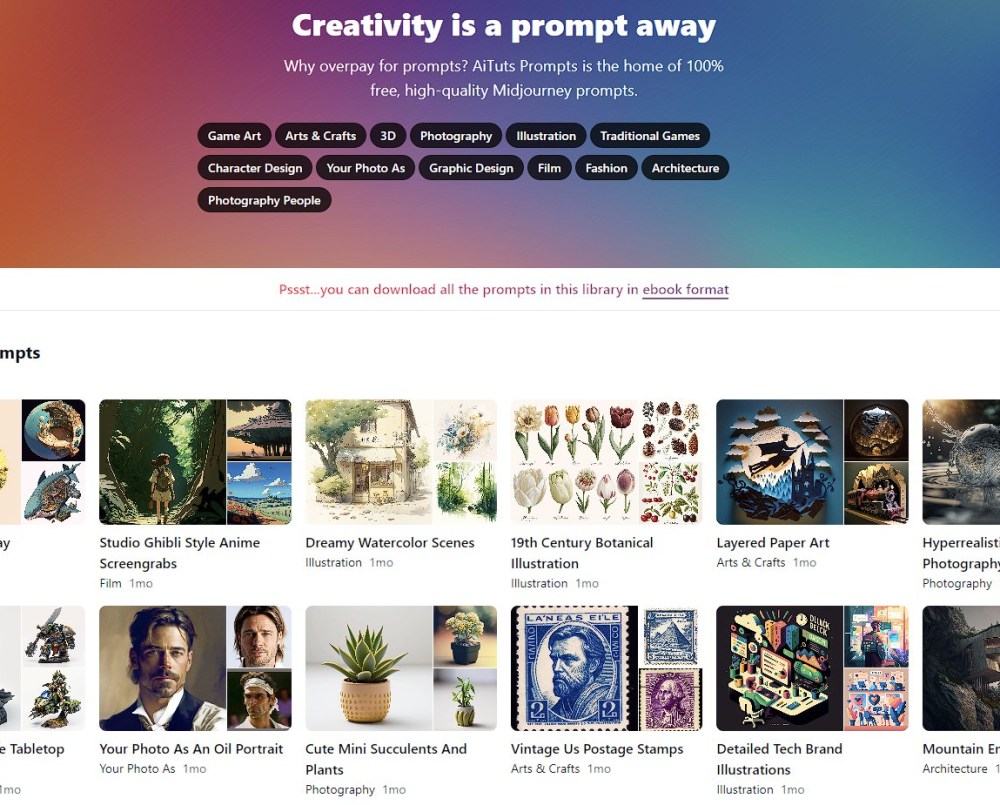Follow the ebook format link
1000x805 pixels.
click(x=685, y=290)
